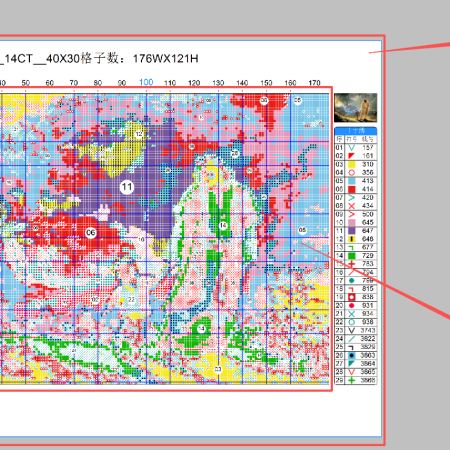Pick the green swatch for thread 729

[x=351, y=256]
